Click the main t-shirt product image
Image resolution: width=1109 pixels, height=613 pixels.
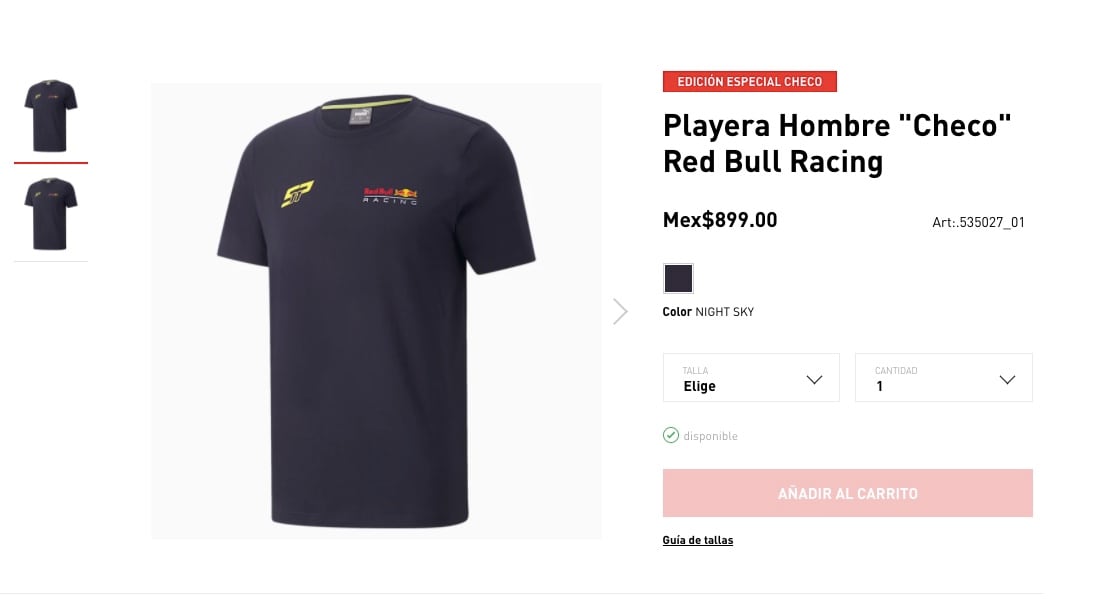click(376, 311)
